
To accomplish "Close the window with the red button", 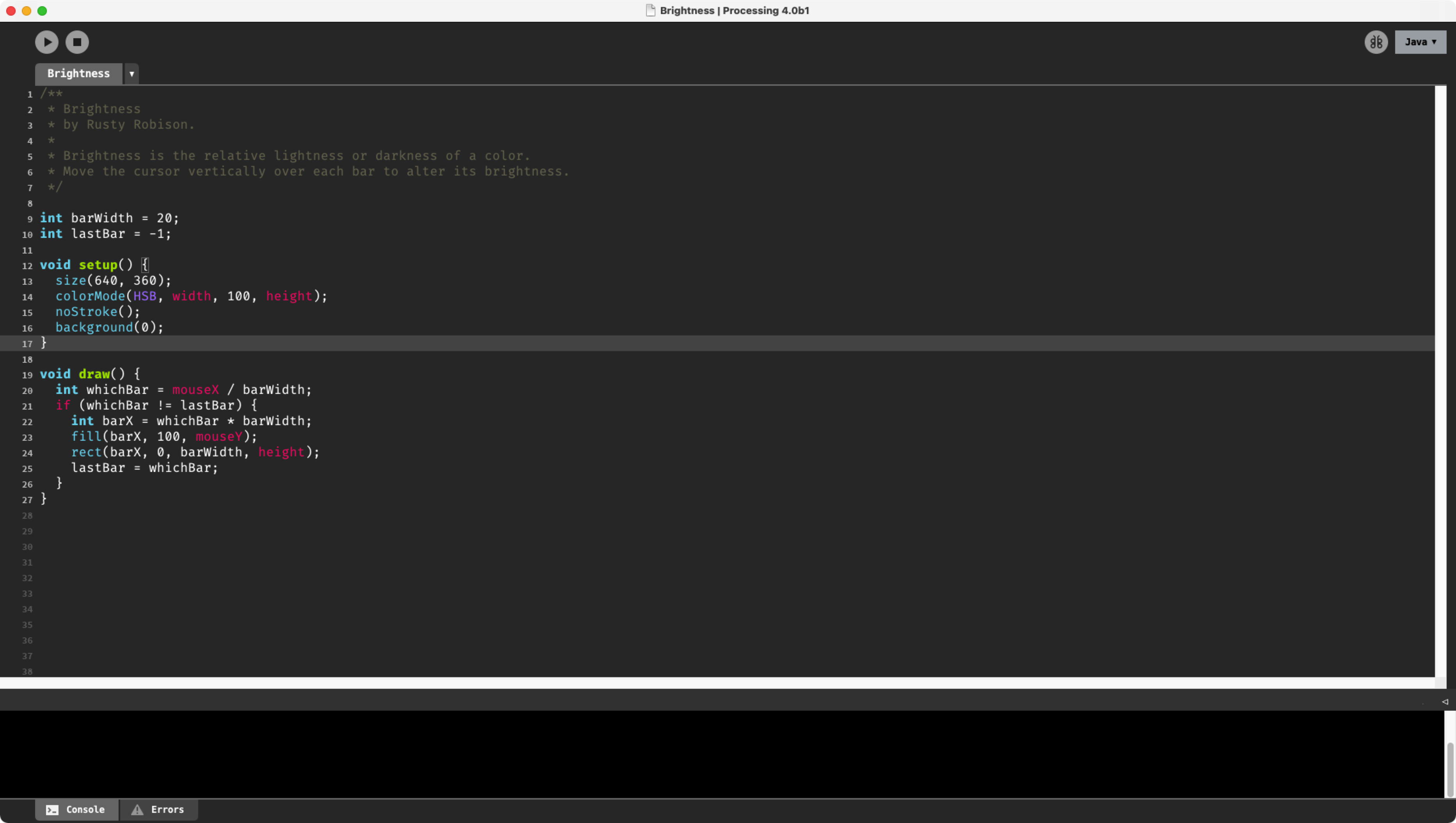I will click(11, 11).
